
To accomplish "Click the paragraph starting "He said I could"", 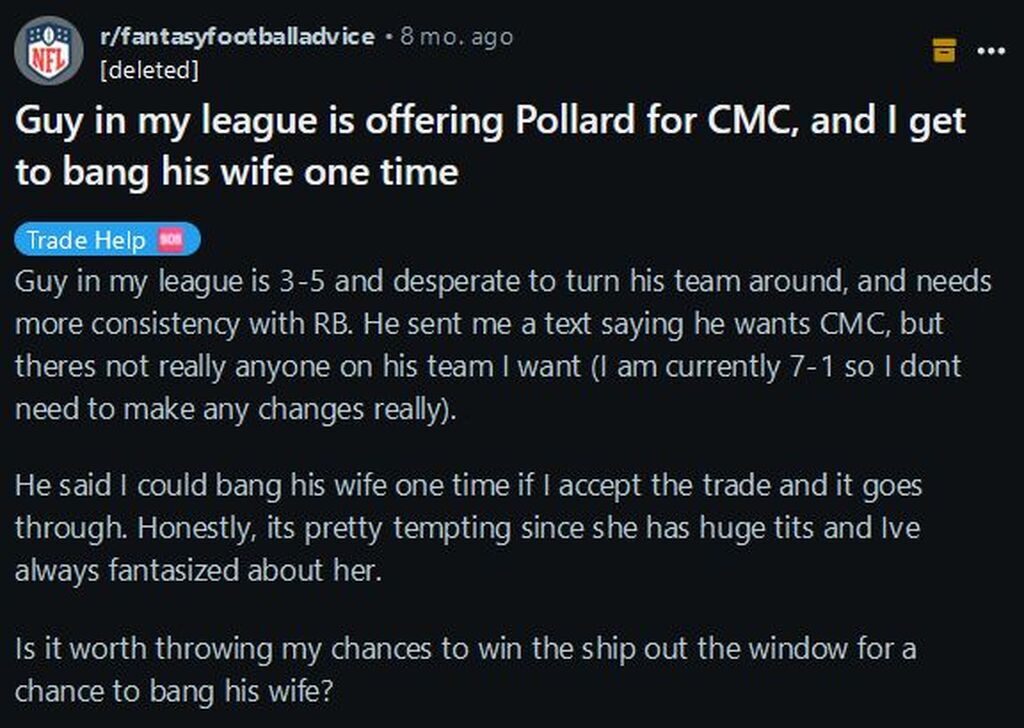I will [468, 527].
